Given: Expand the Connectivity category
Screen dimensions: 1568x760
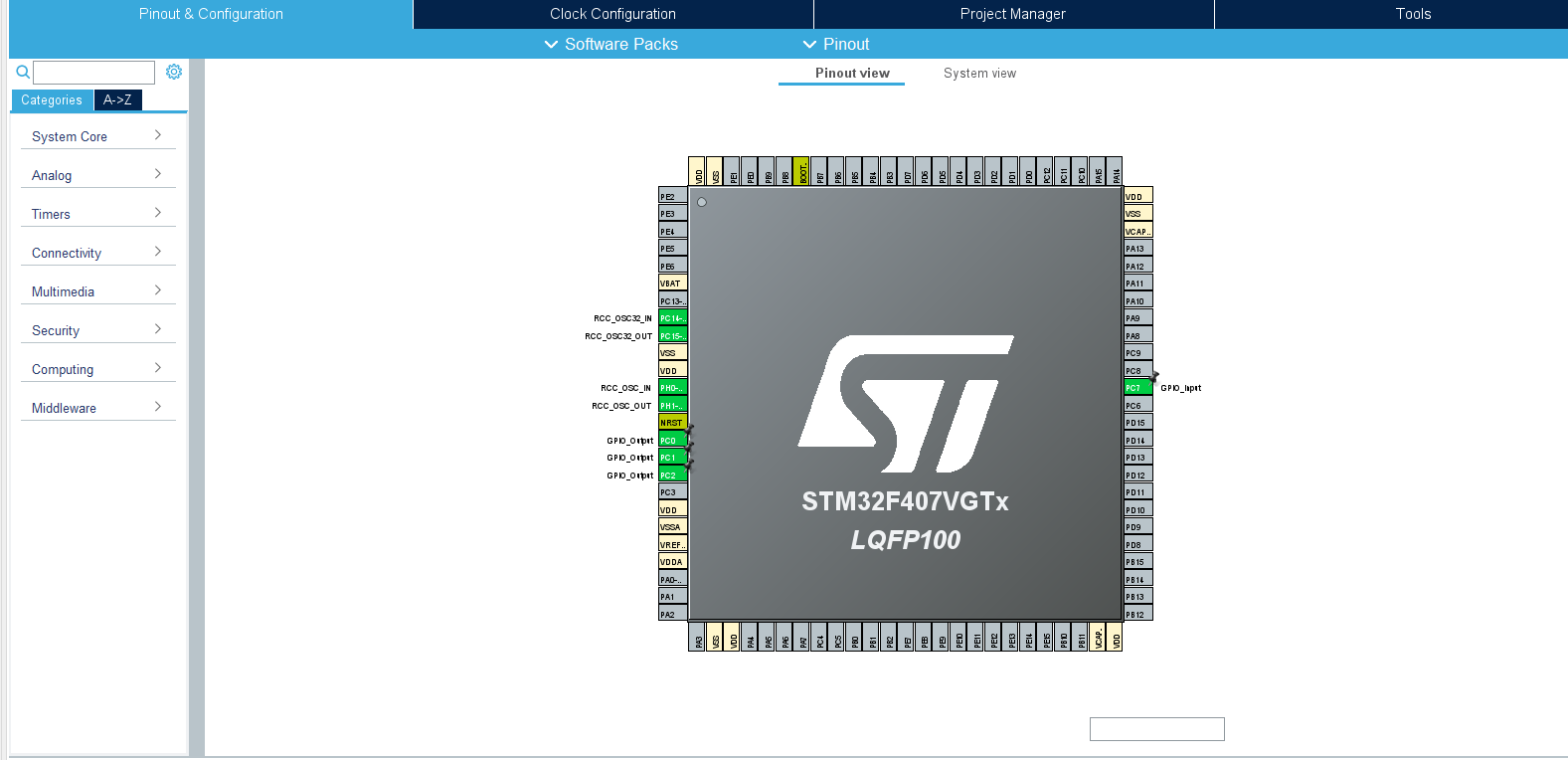Looking at the screenshot, I should 97,253.
